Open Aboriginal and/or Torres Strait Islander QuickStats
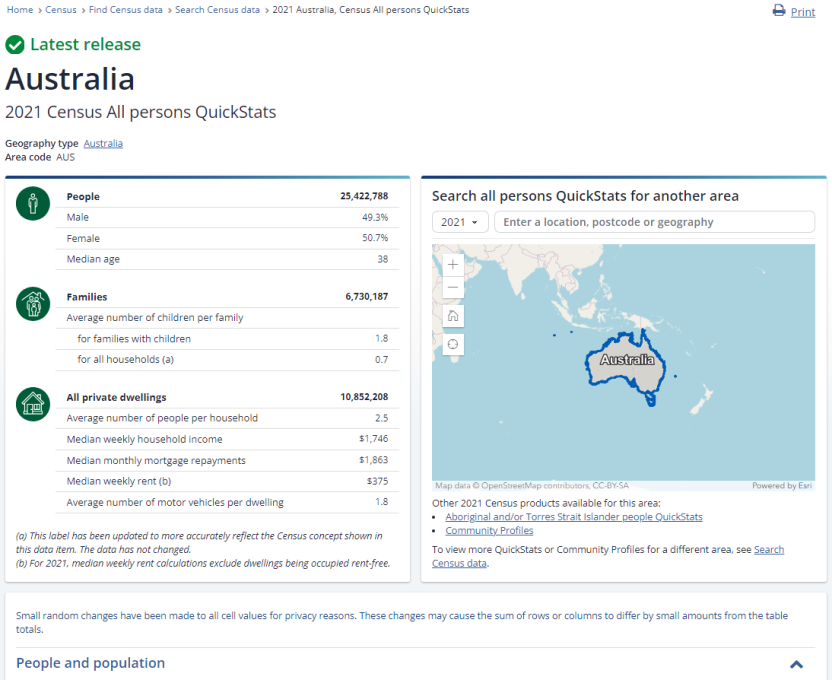The width and height of the screenshot is (832, 680). click(x=573, y=517)
